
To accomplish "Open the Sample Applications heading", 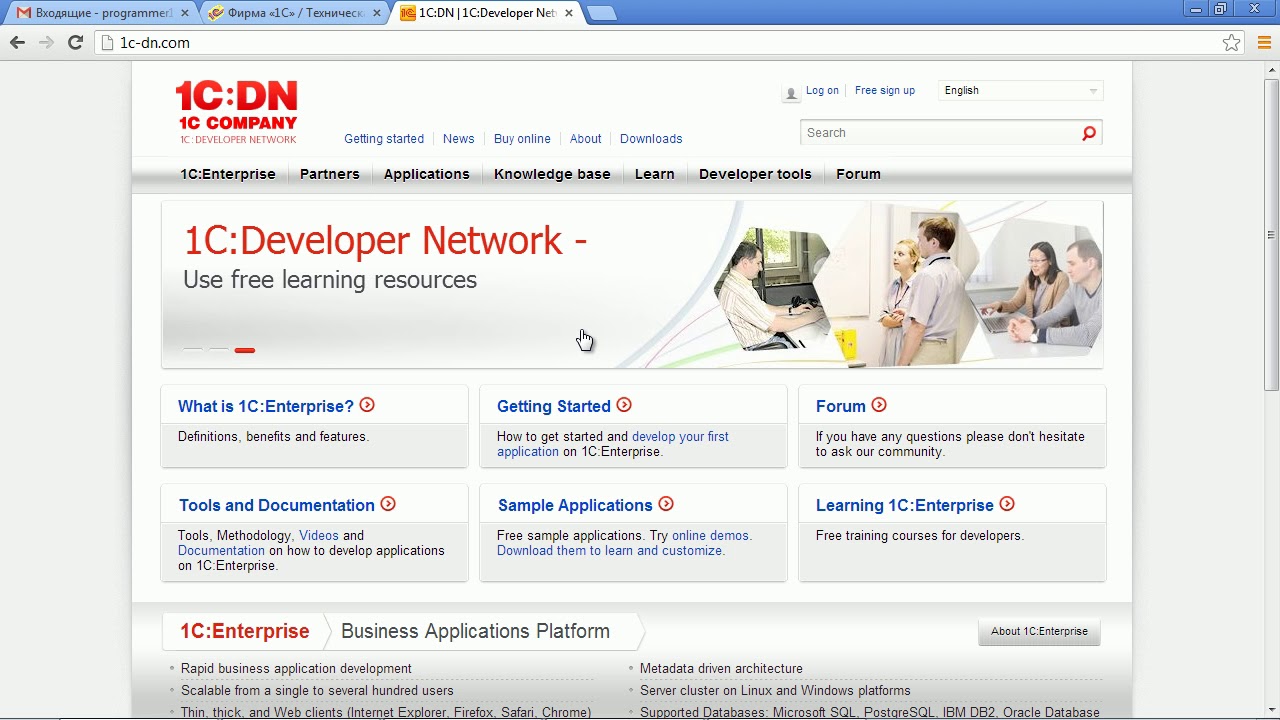I will 575,505.
